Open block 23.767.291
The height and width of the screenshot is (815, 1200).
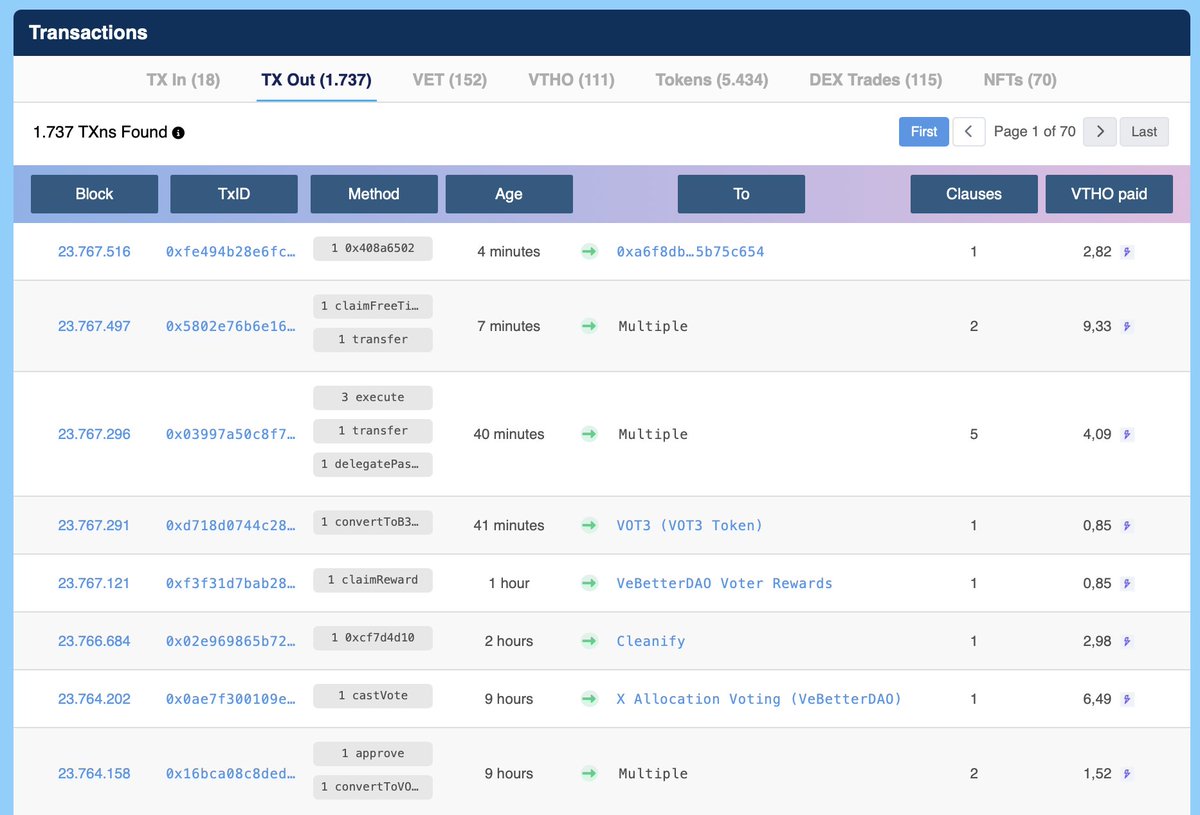94,525
